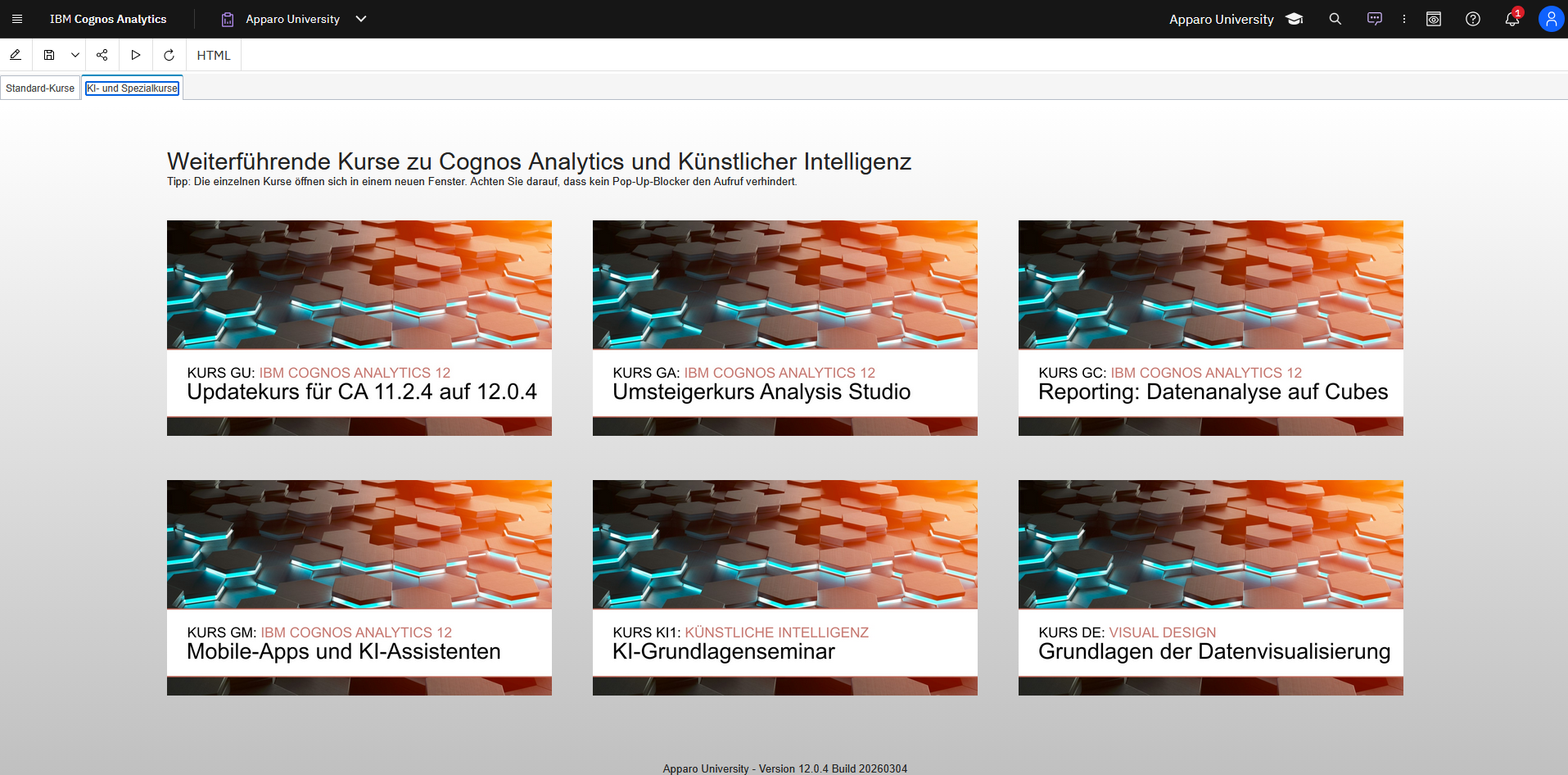The height and width of the screenshot is (775, 1568).
Task: Open notifications bell icon
Action: coord(1512,19)
